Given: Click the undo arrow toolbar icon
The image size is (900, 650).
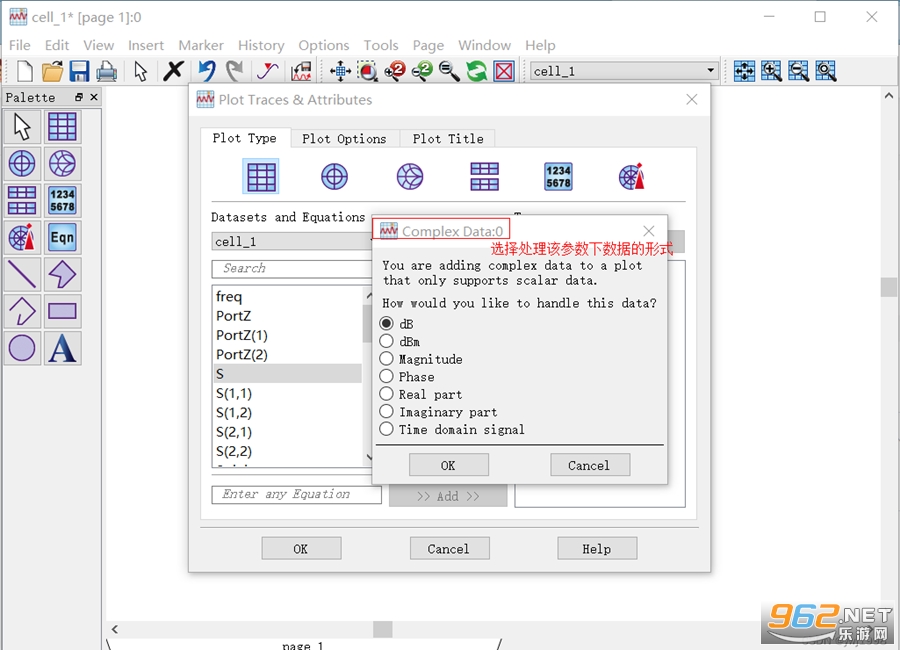Looking at the screenshot, I should [x=207, y=71].
